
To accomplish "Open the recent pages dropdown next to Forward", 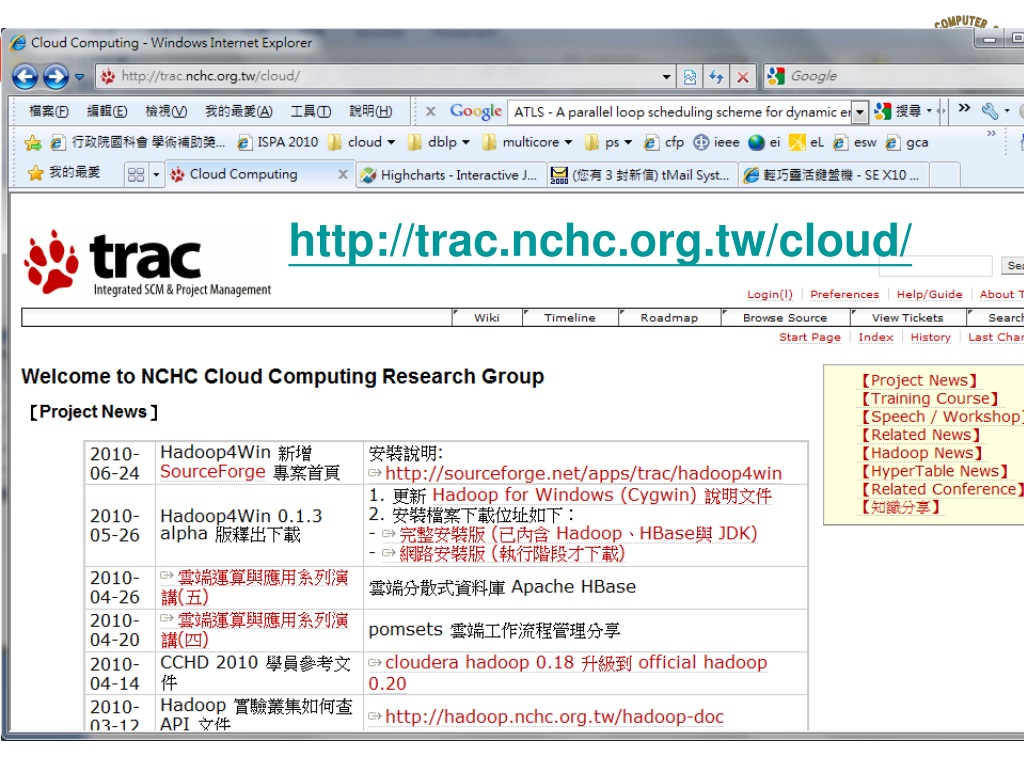I will [80, 76].
